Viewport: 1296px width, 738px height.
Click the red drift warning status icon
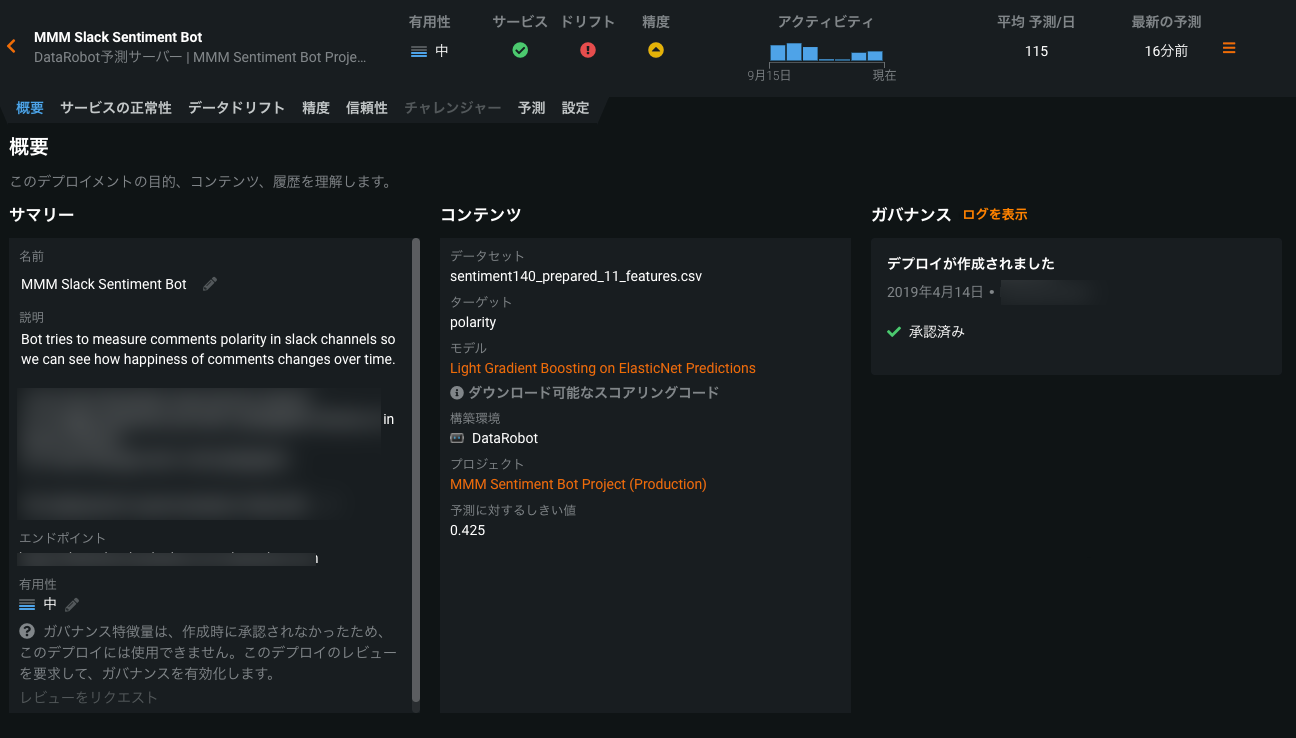[x=588, y=50]
